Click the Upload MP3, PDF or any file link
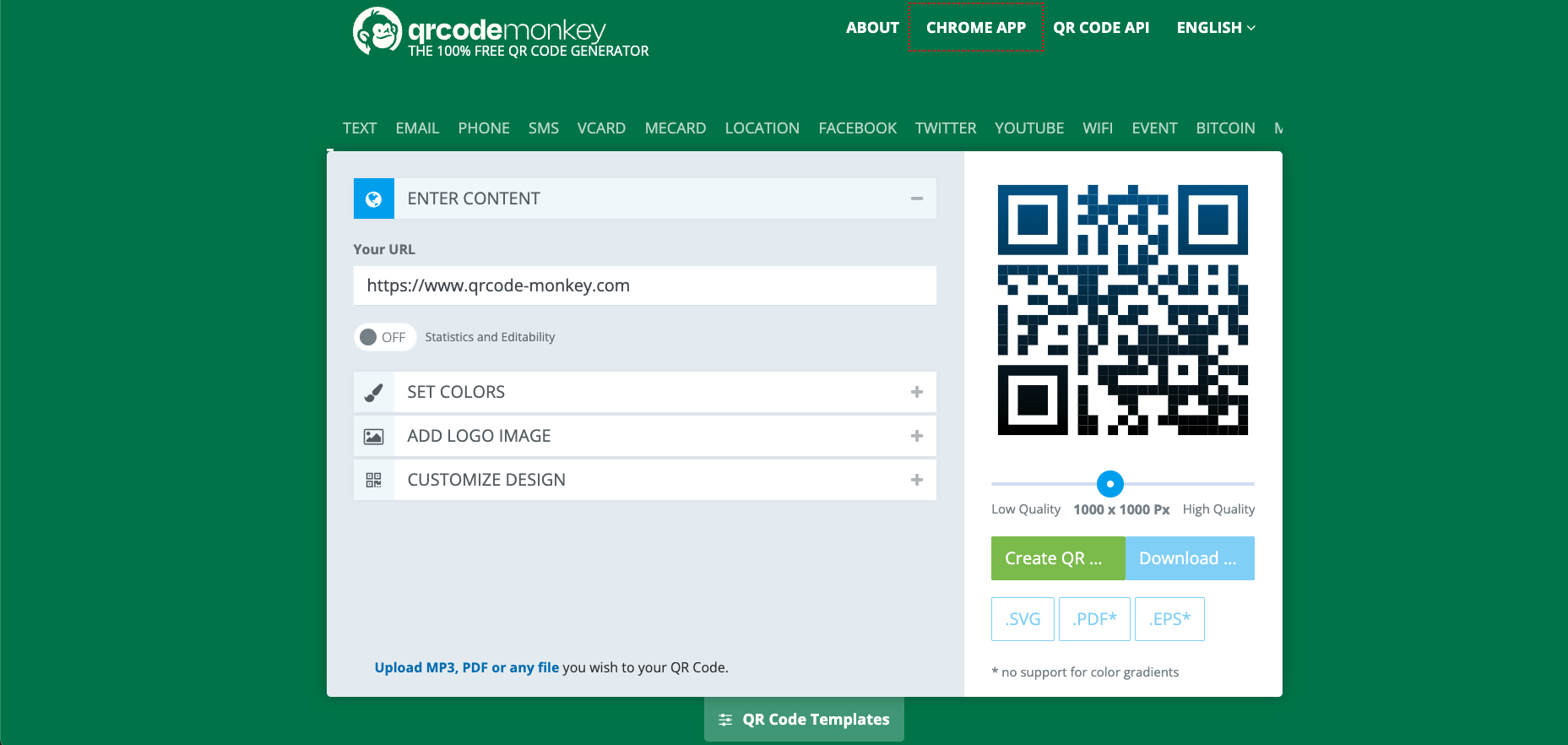This screenshot has width=1568, height=745. pyautogui.click(x=466, y=667)
